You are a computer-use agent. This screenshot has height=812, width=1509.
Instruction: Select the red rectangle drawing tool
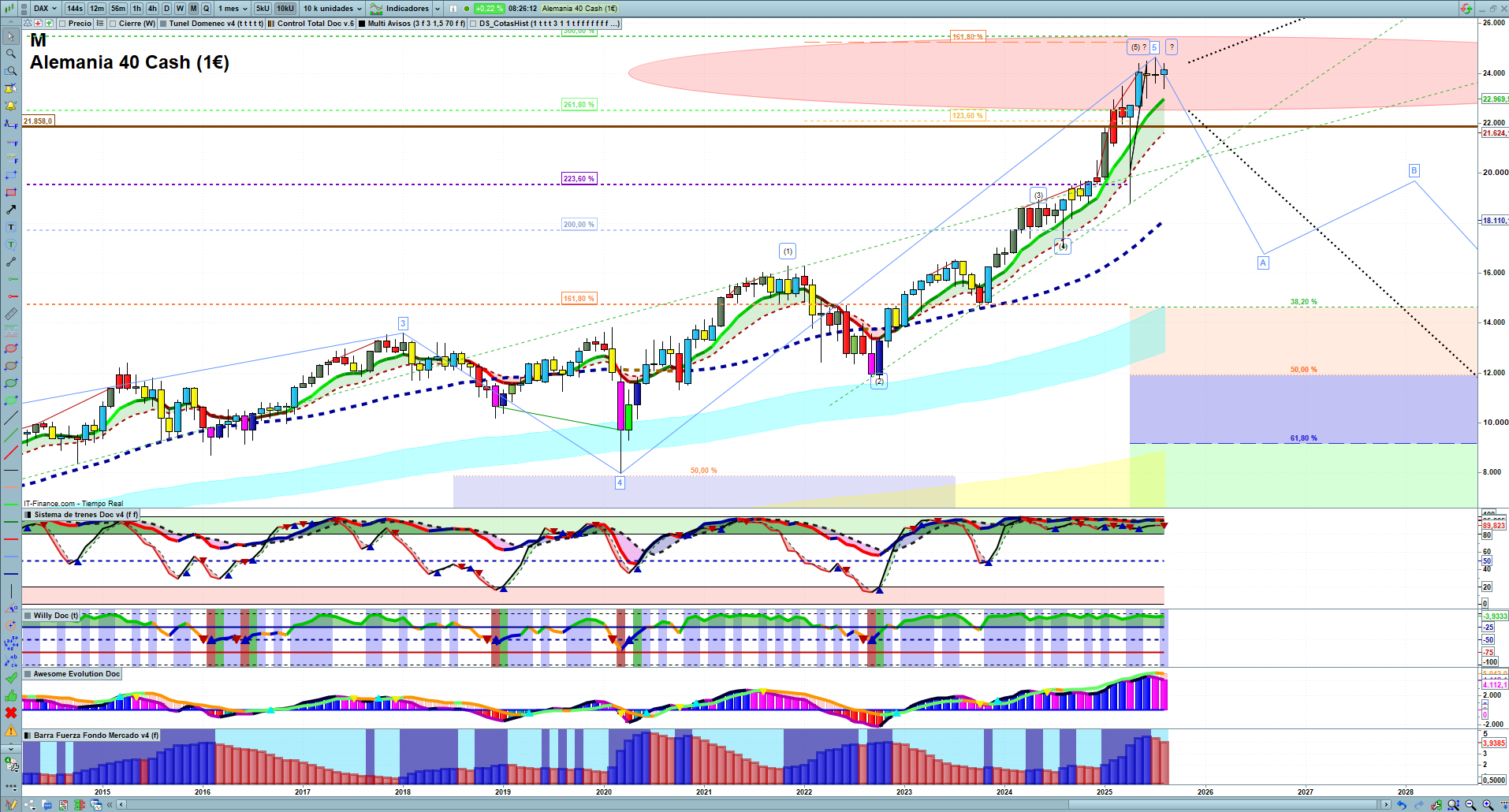point(11,192)
